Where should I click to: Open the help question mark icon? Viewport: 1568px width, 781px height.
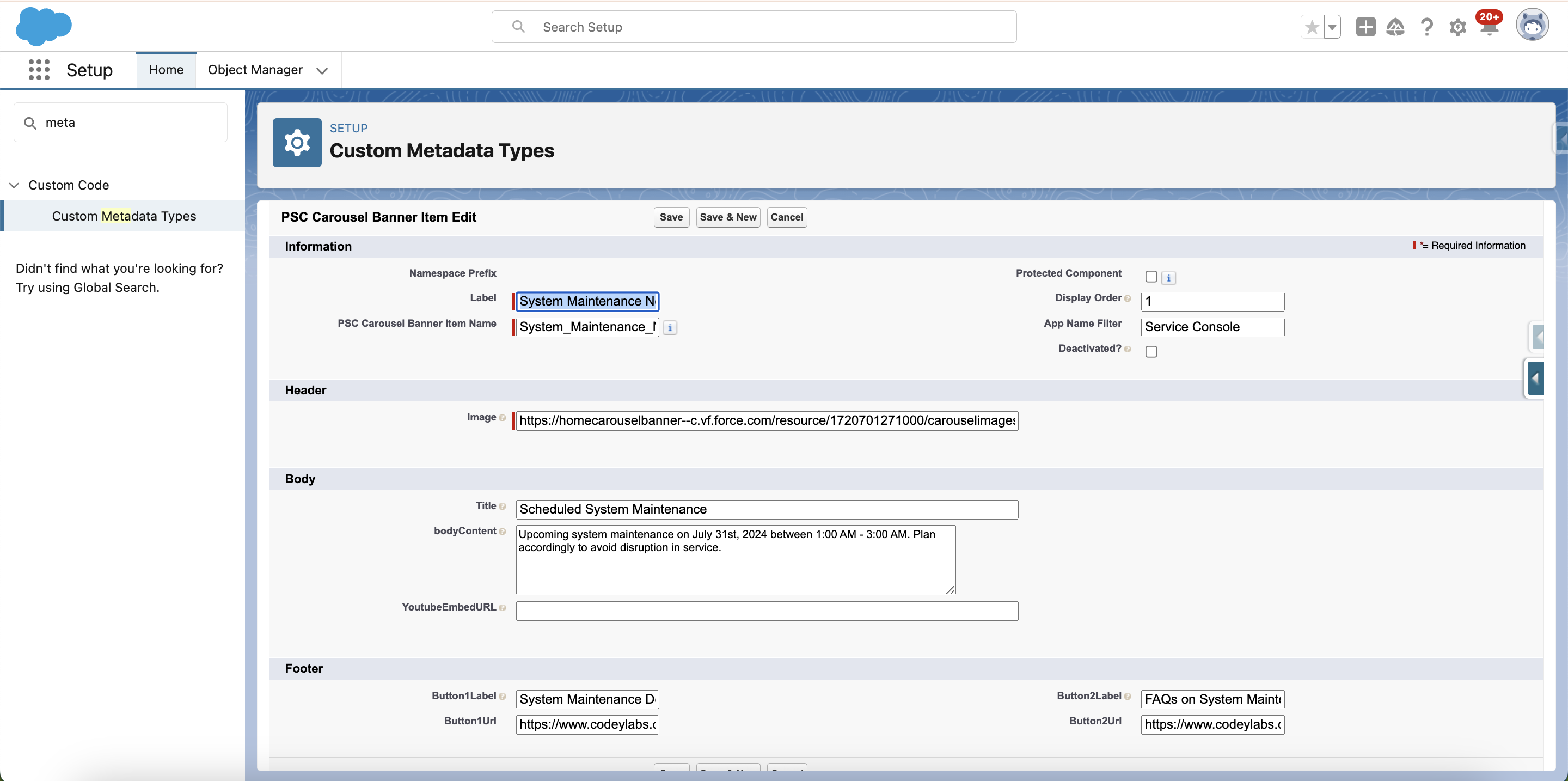pos(1426,27)
